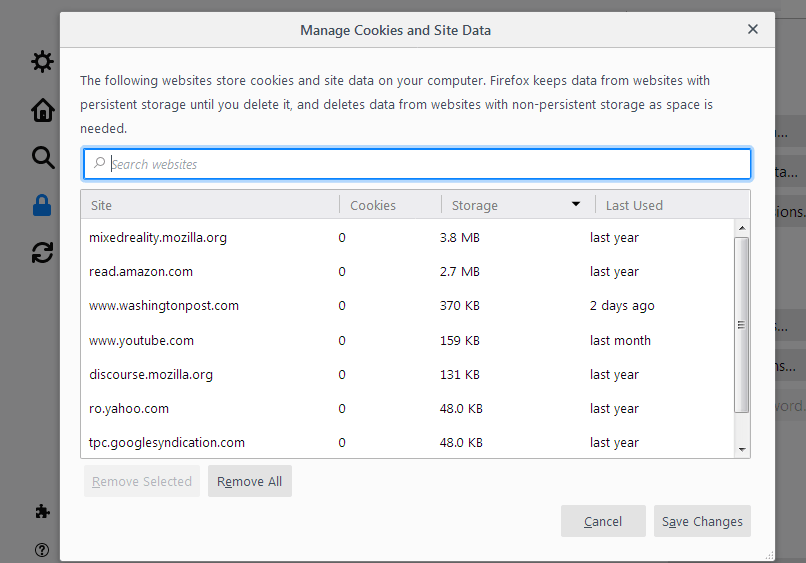The image size is (806, 563).
Task: Sort list by Storage column header
Action: [x=518, y=205]
